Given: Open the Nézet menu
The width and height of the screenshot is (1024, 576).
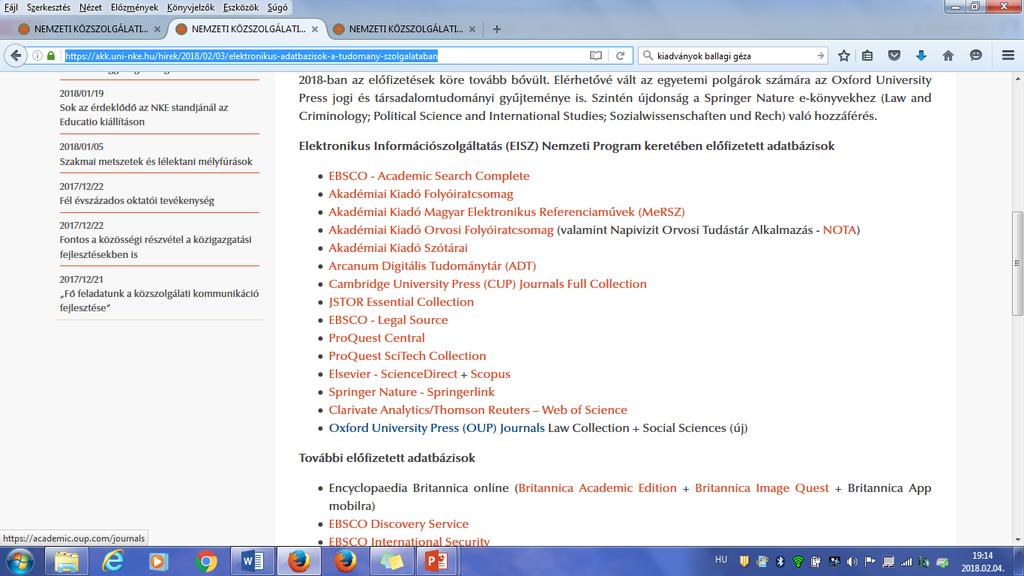Looking at the screenshot, I should 90,7.
